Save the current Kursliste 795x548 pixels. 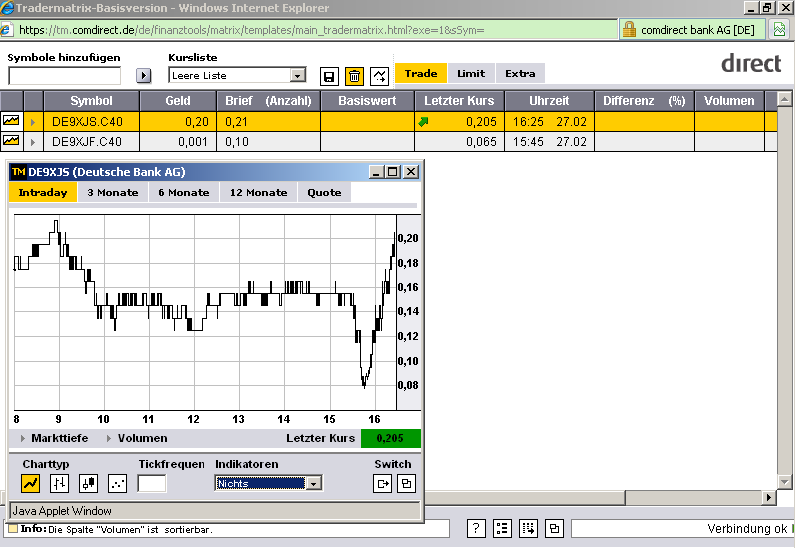(329, 77)
